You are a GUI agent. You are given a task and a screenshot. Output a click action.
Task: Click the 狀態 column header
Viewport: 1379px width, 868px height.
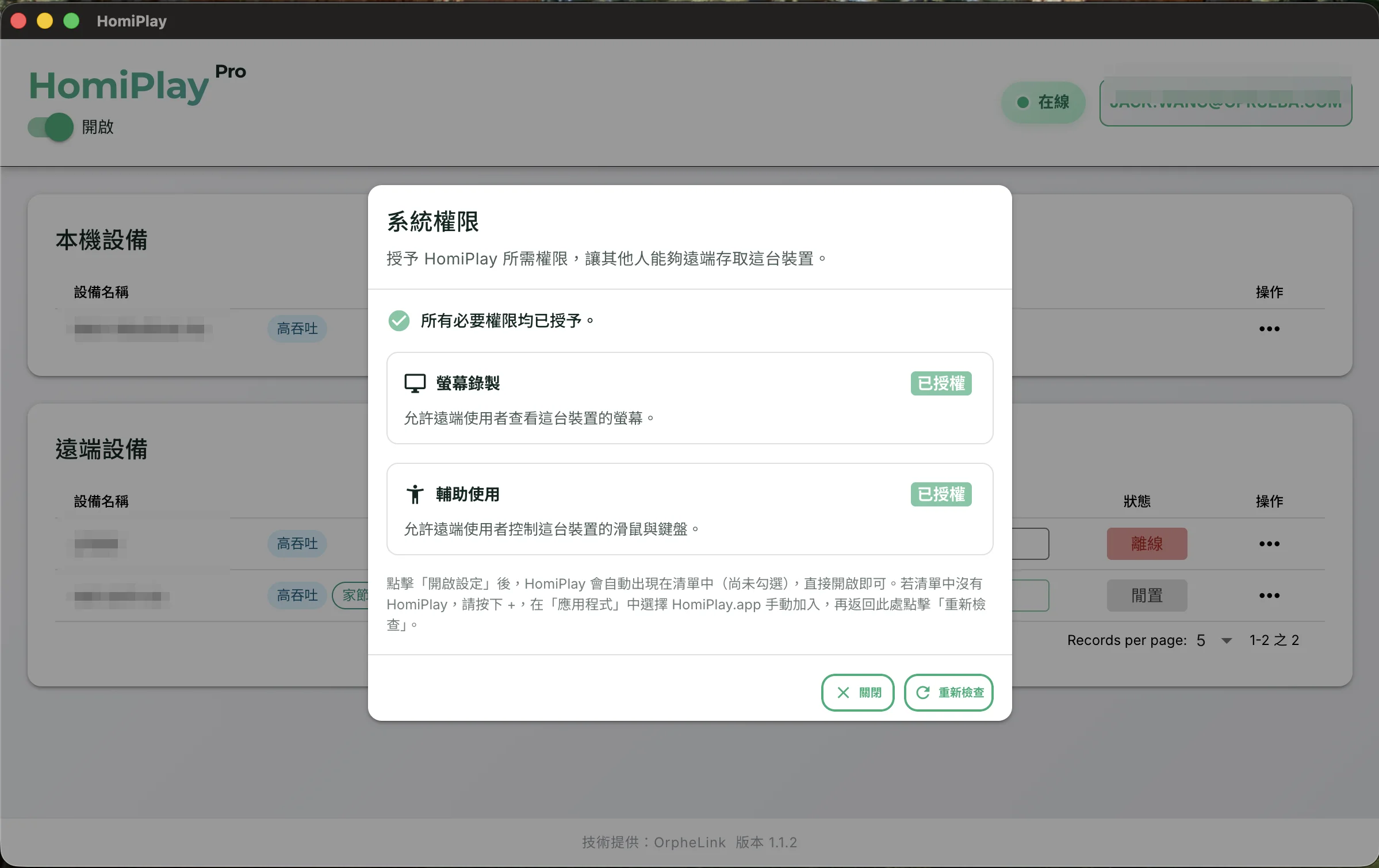pos(1137,501)
